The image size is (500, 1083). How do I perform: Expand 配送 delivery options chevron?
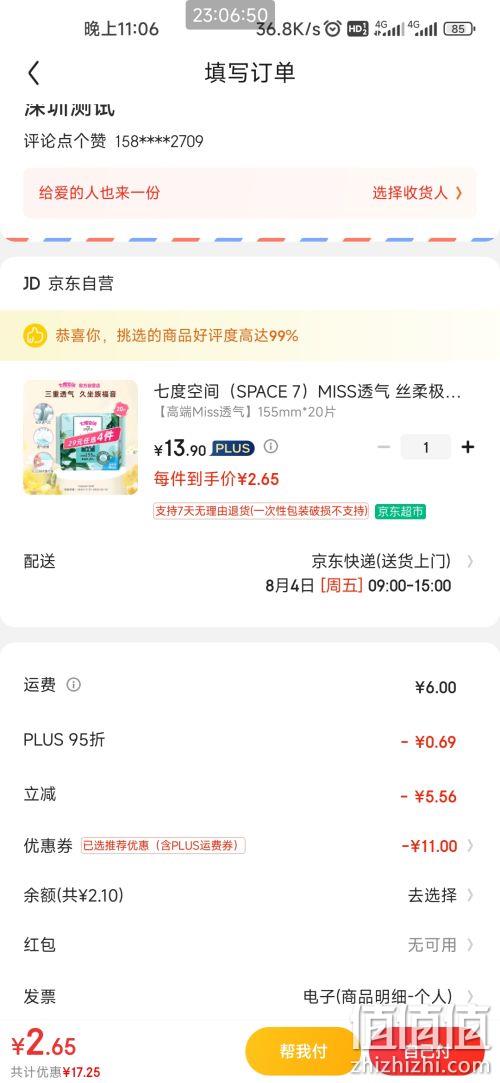click(470, 562)
